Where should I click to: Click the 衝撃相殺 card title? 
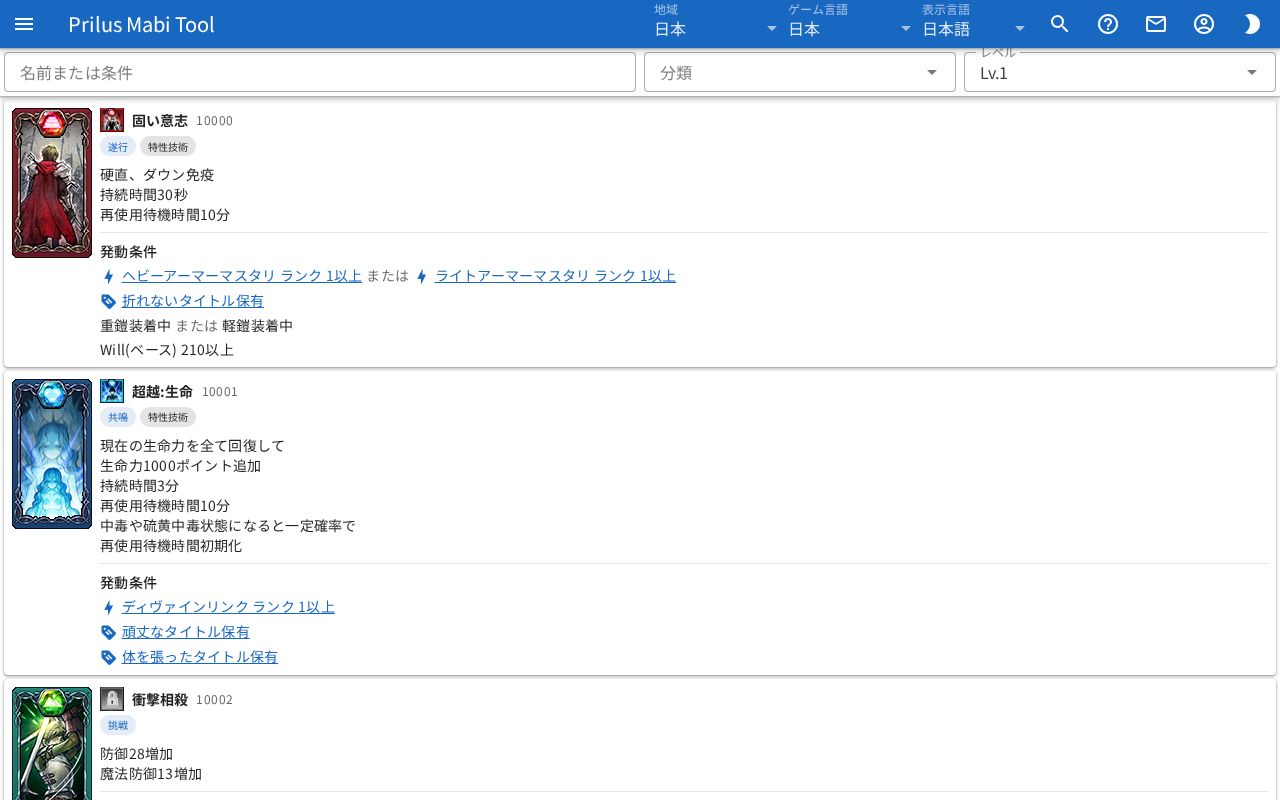[160, 699]
